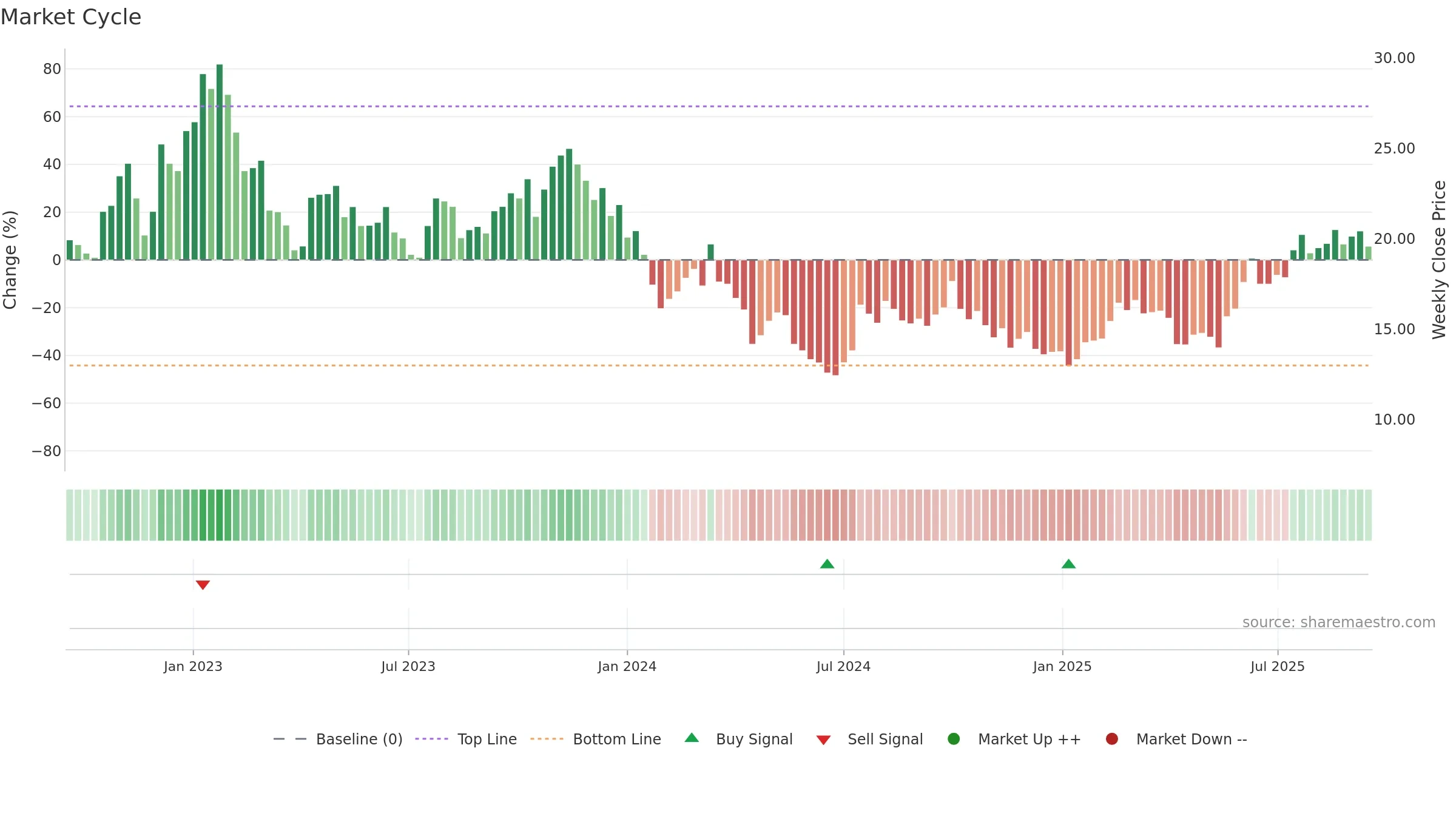Click the green Buy Signal triangle icon in legend

click(x=692, y=738)
